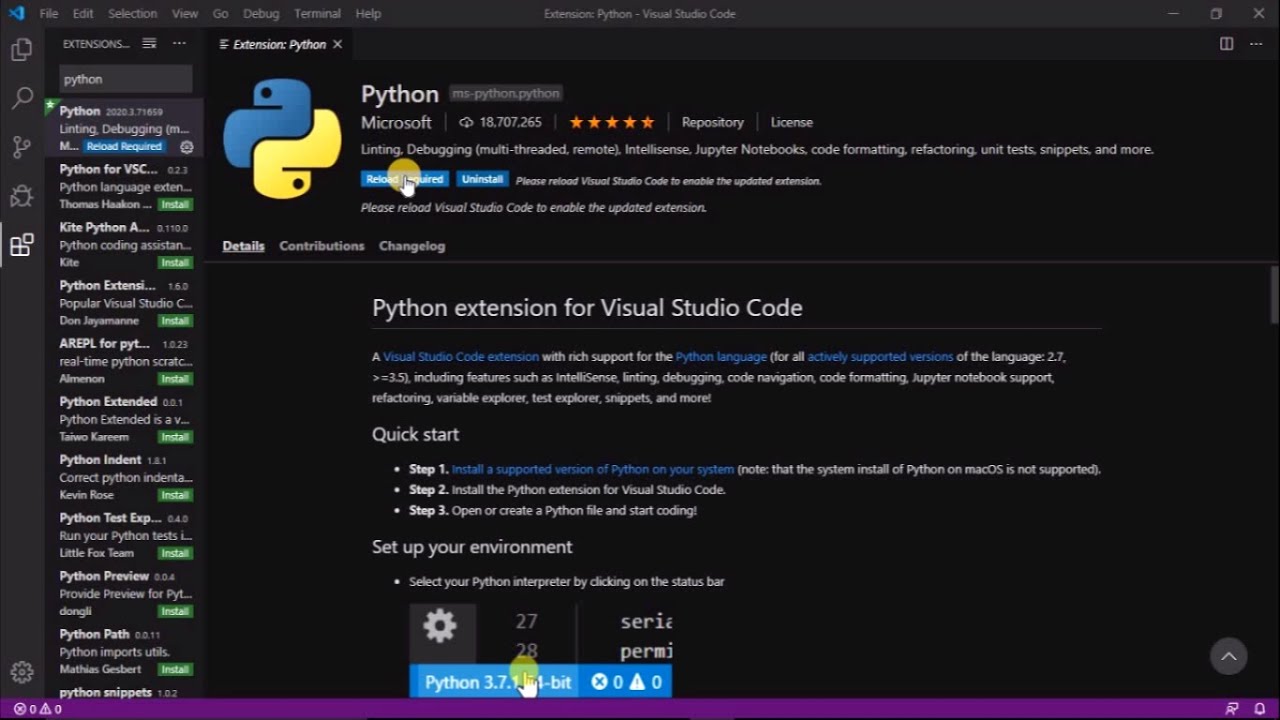This screenshot has width=1280, height=720.
Task: Install the Kite Python extension
Action: point(175,263)
